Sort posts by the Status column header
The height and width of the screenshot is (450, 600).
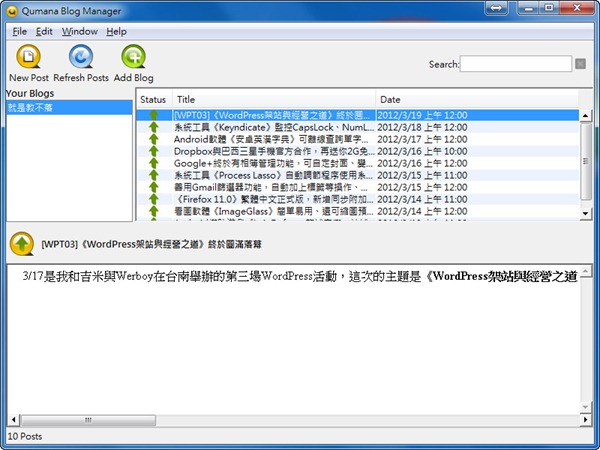point(154,99)
